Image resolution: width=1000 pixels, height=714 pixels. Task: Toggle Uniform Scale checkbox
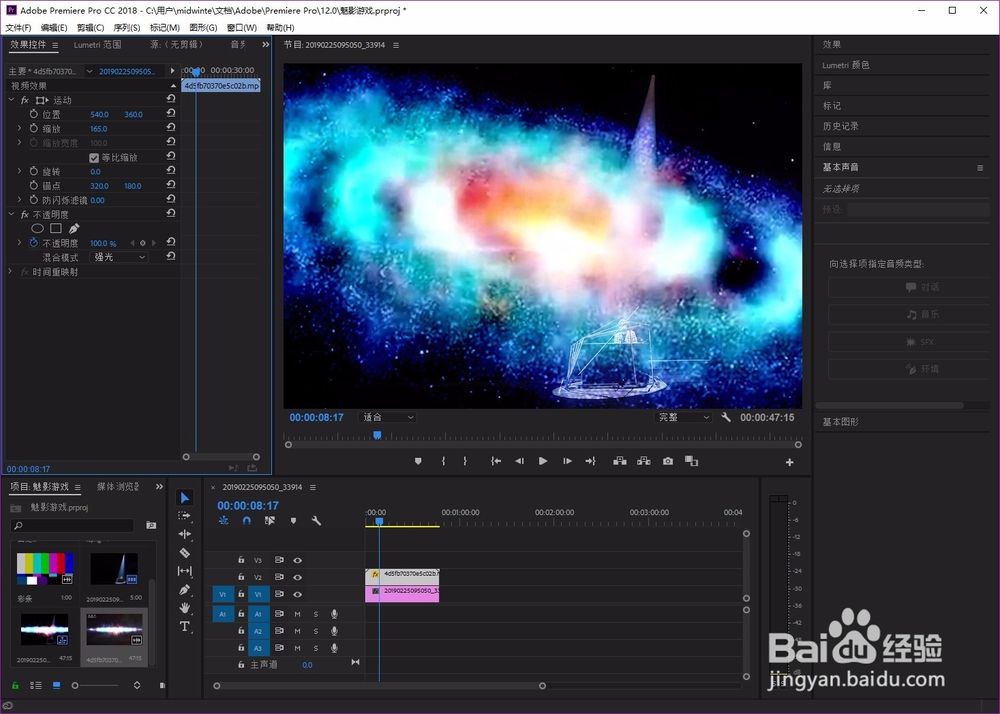pos(94,157)
